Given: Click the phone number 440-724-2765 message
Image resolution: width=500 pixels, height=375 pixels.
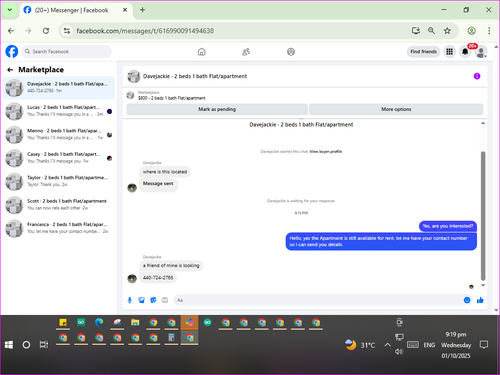Looking at the screenshot, I should click(x=158, y=278).
